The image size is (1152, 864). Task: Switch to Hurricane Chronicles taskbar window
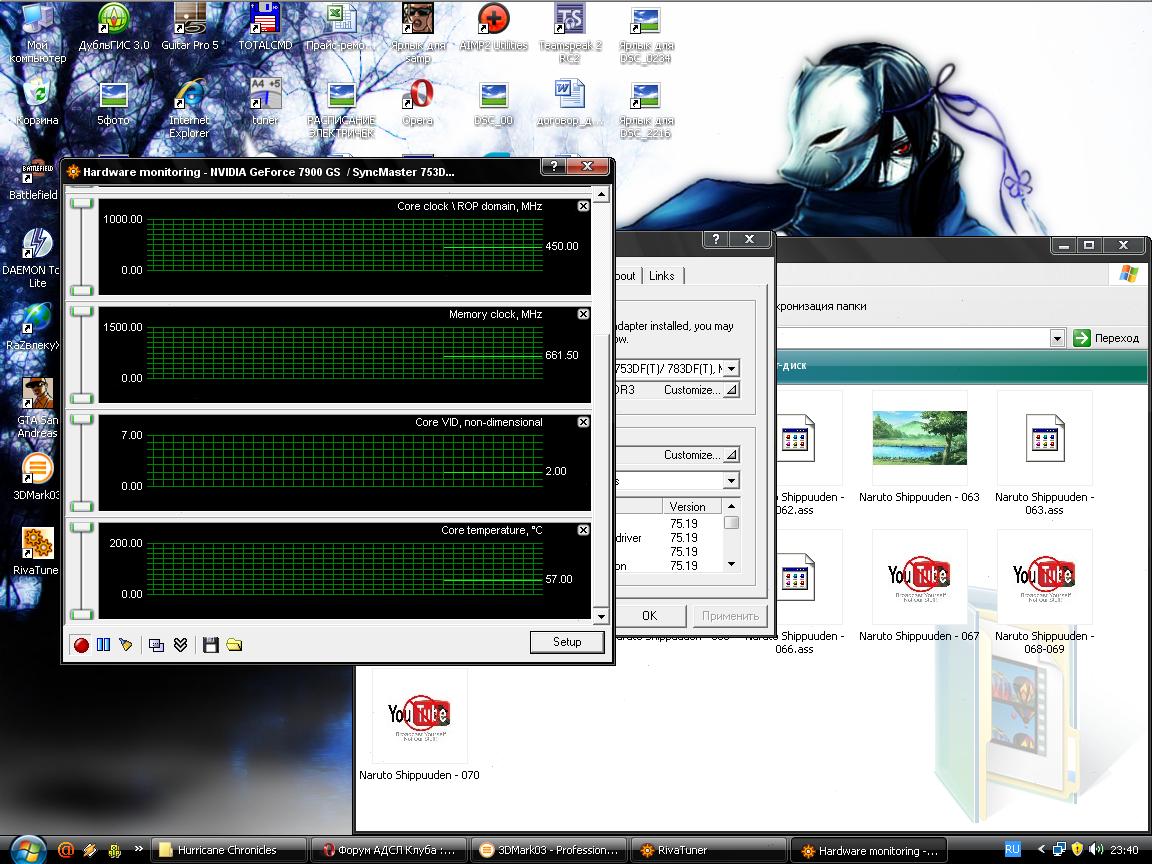228,850
